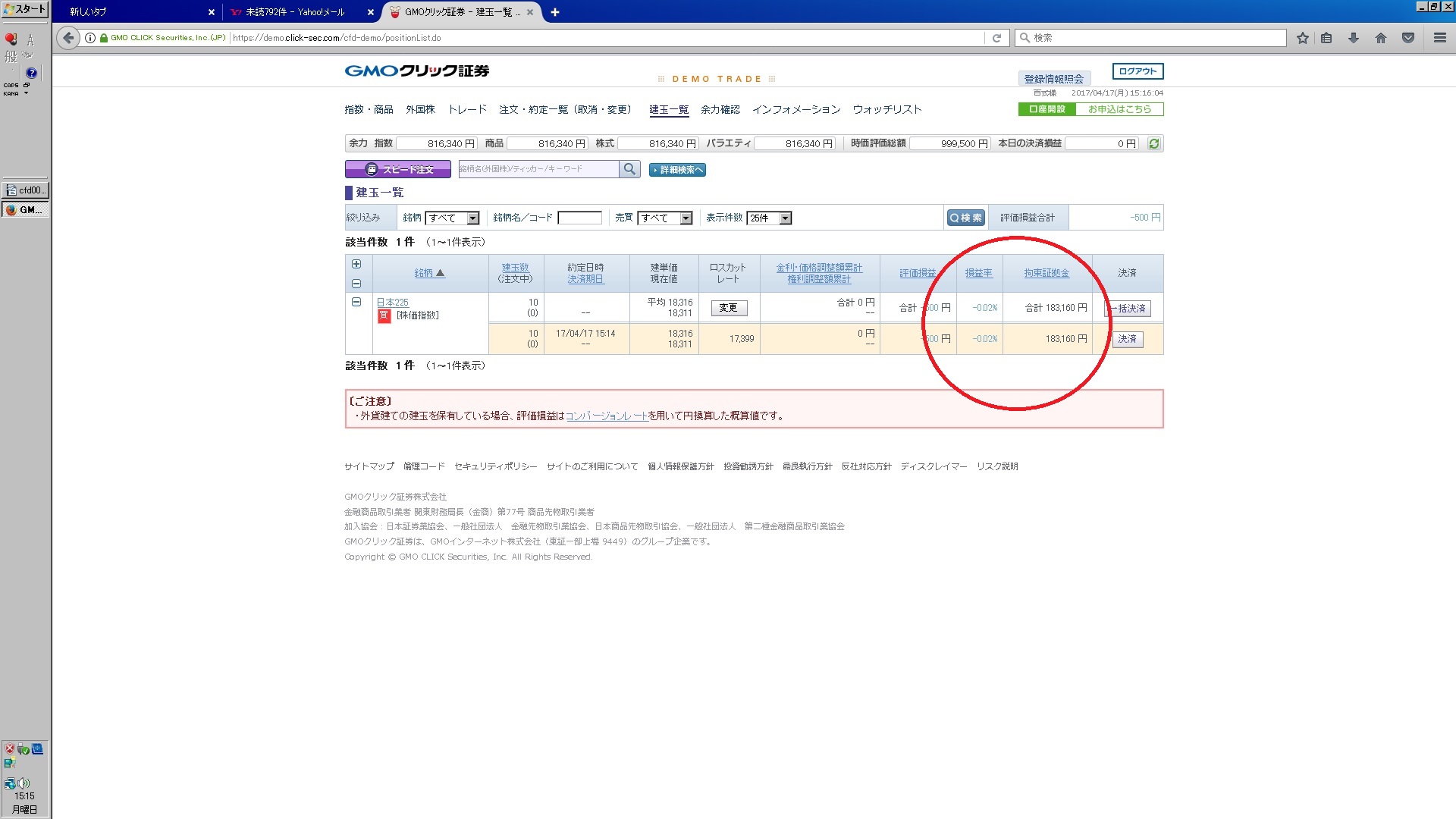Click the help question-mark icon in the sidebar

[31, 74]
